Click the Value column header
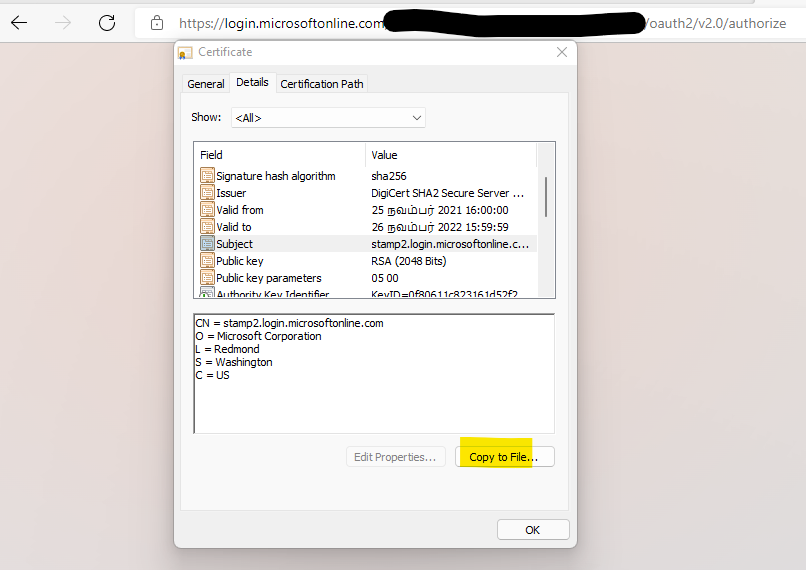Viewport: 806px width, 570px height. [451, 155]
